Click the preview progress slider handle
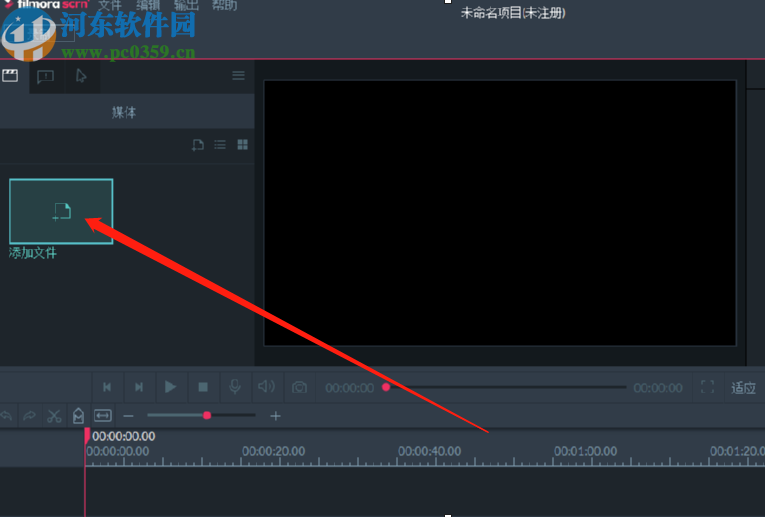The height and width of the screenshot is (517, 765). tap(386, 387)
